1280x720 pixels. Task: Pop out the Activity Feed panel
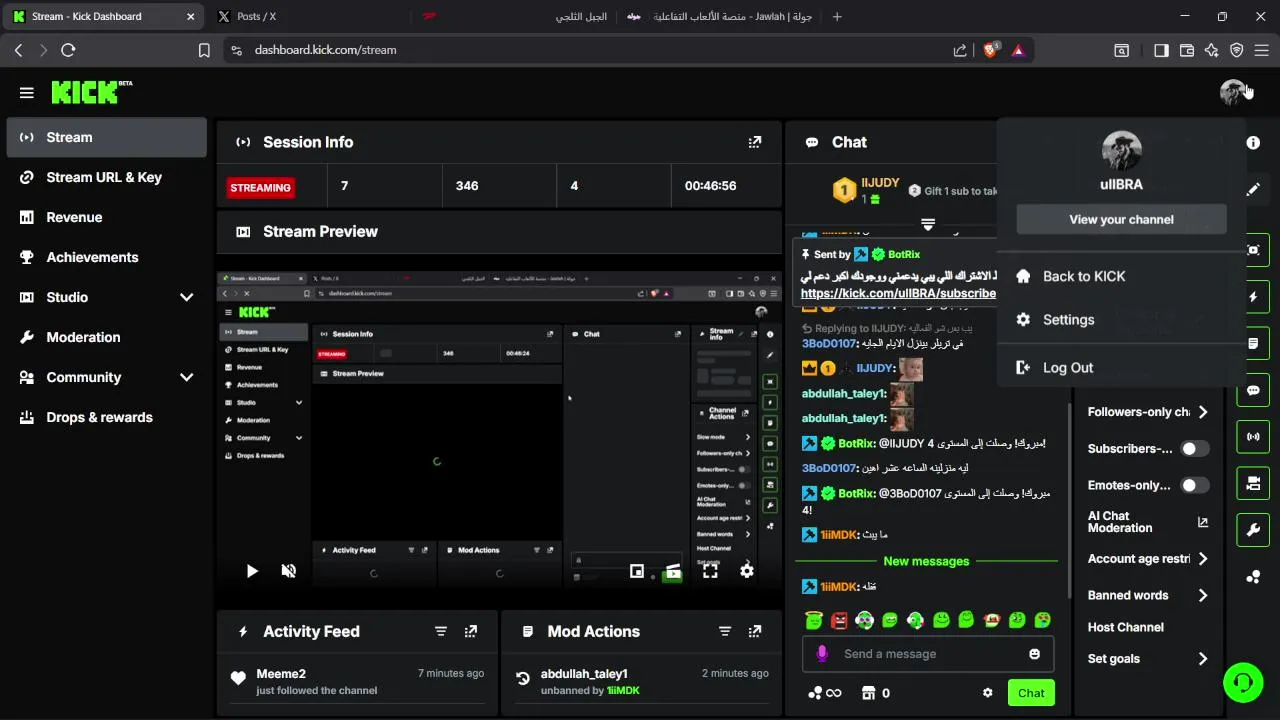(471, 632)
